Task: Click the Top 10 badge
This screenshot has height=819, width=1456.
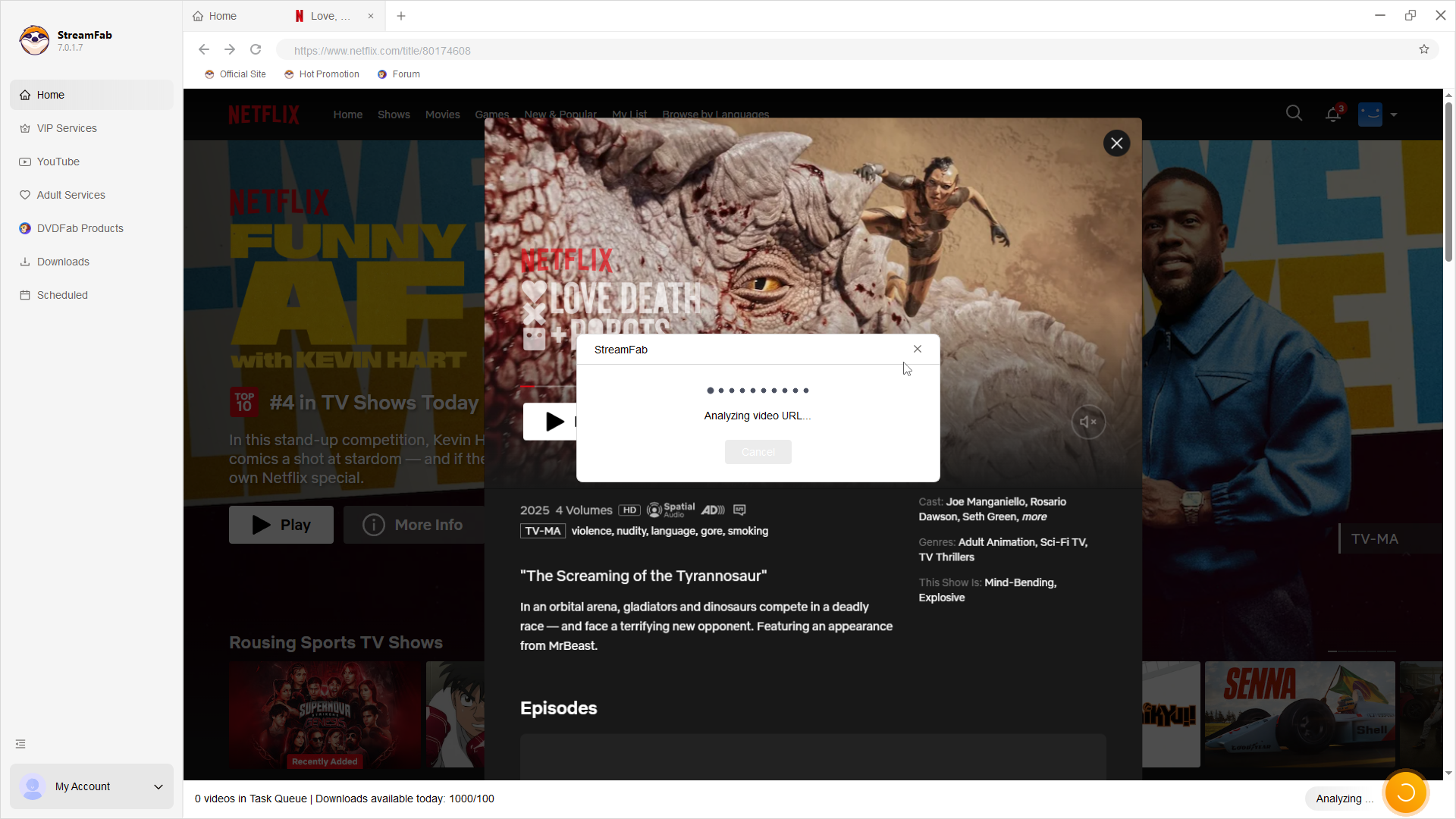Action: click(x=244, y=402)
